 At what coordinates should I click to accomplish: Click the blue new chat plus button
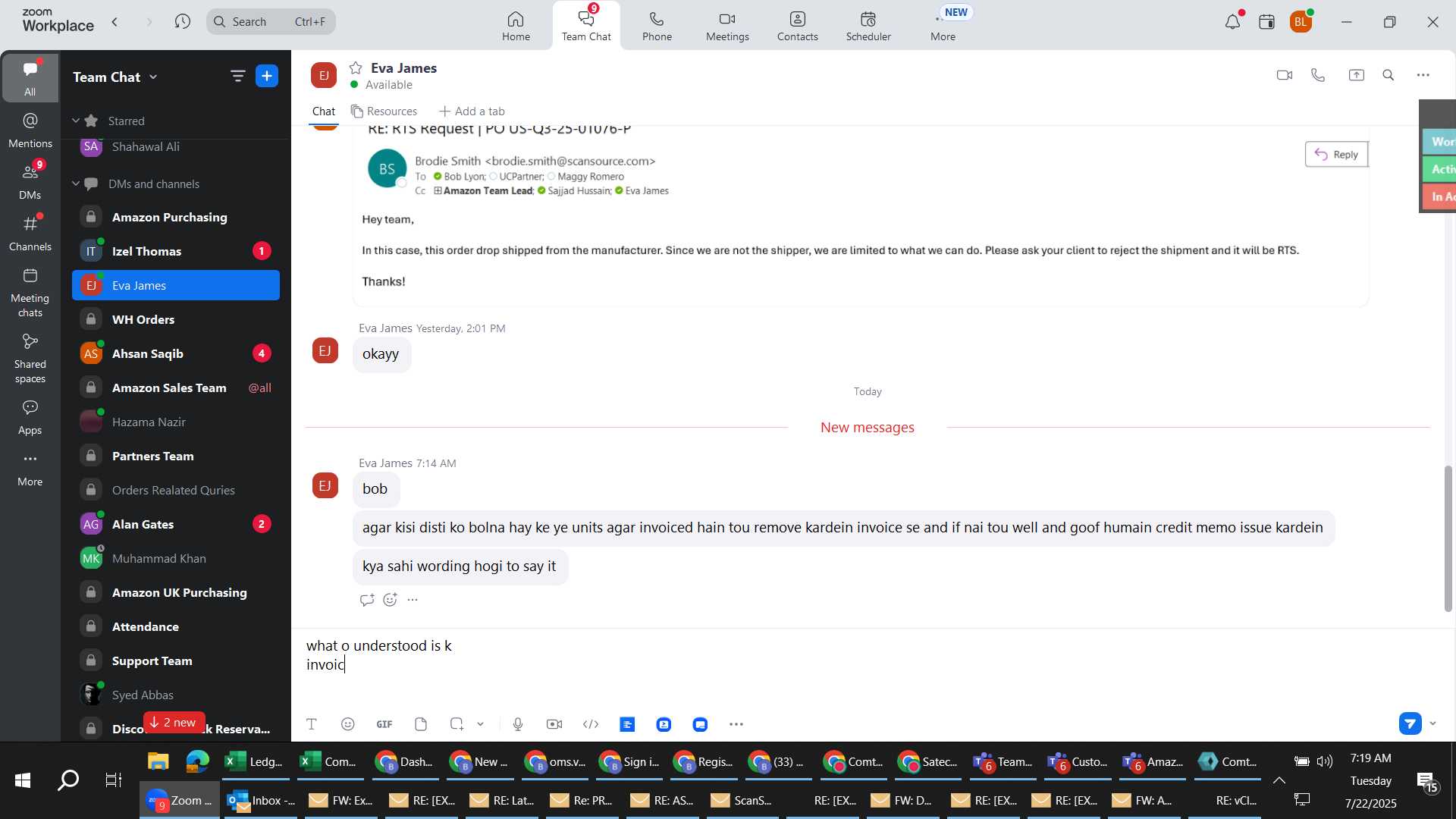pos(267,76)
